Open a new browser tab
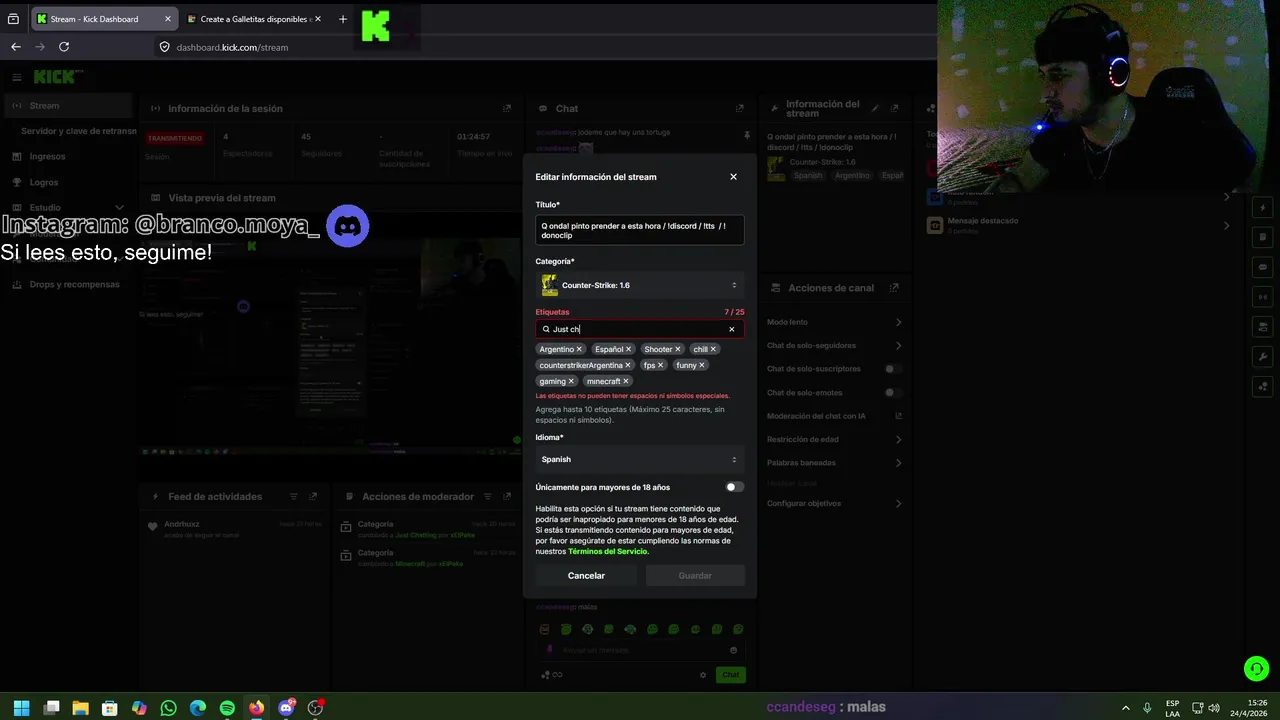Screen dimensions: 1280x720 [x=343, y=19]
